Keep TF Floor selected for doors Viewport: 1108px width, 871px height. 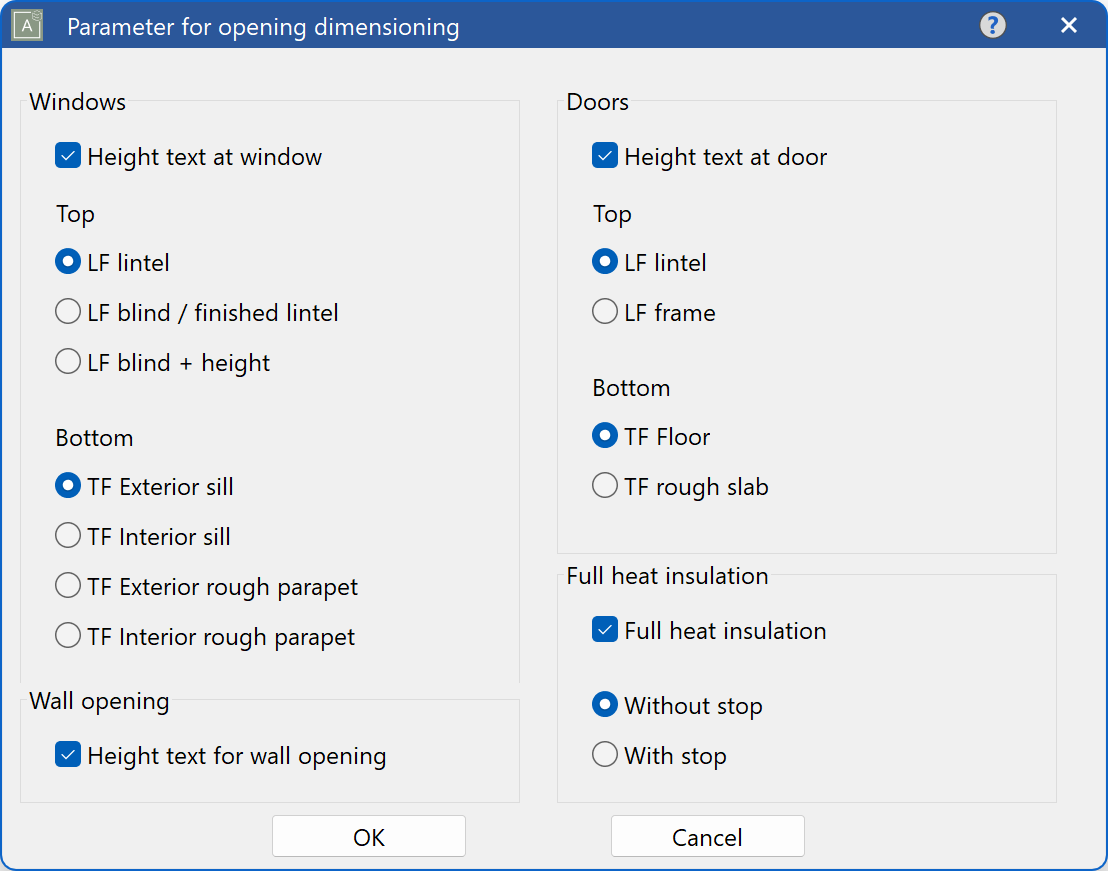click(x=604, y=435)
